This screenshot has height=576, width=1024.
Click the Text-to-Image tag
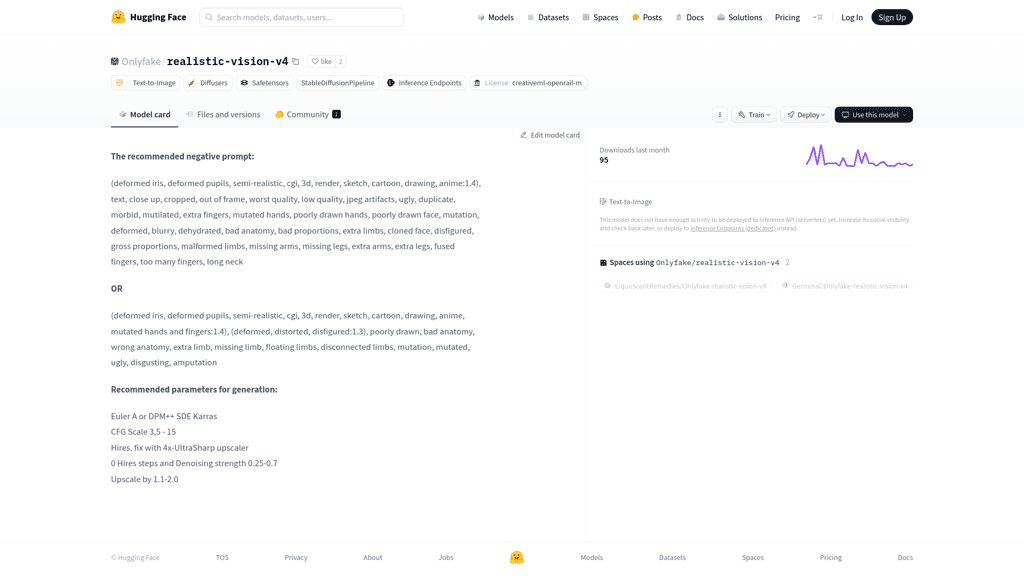pos(146,83)
